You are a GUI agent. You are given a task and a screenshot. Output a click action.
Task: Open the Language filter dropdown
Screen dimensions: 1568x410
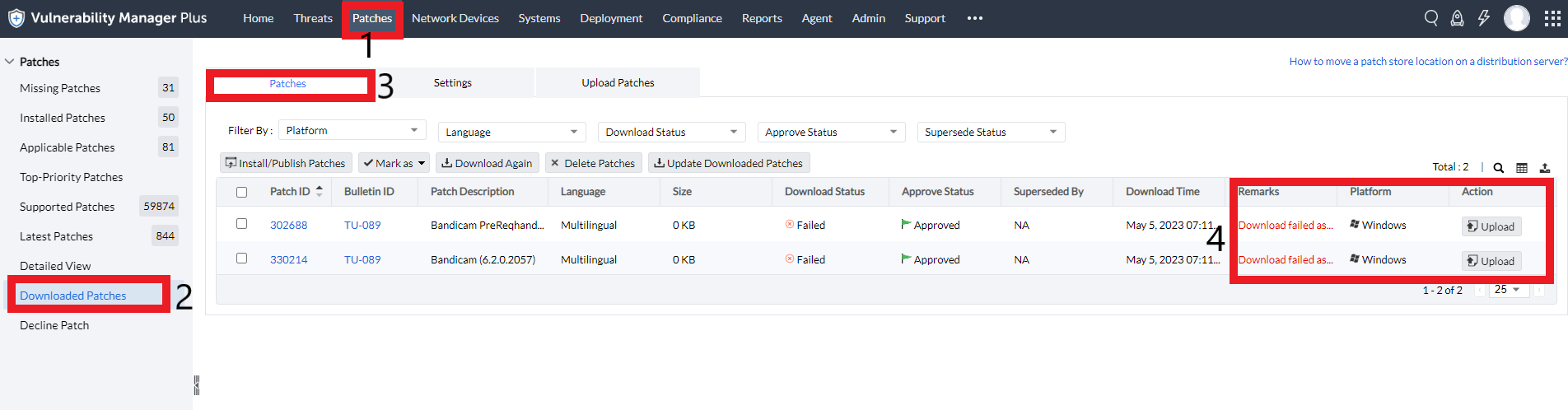coord(511,132)
